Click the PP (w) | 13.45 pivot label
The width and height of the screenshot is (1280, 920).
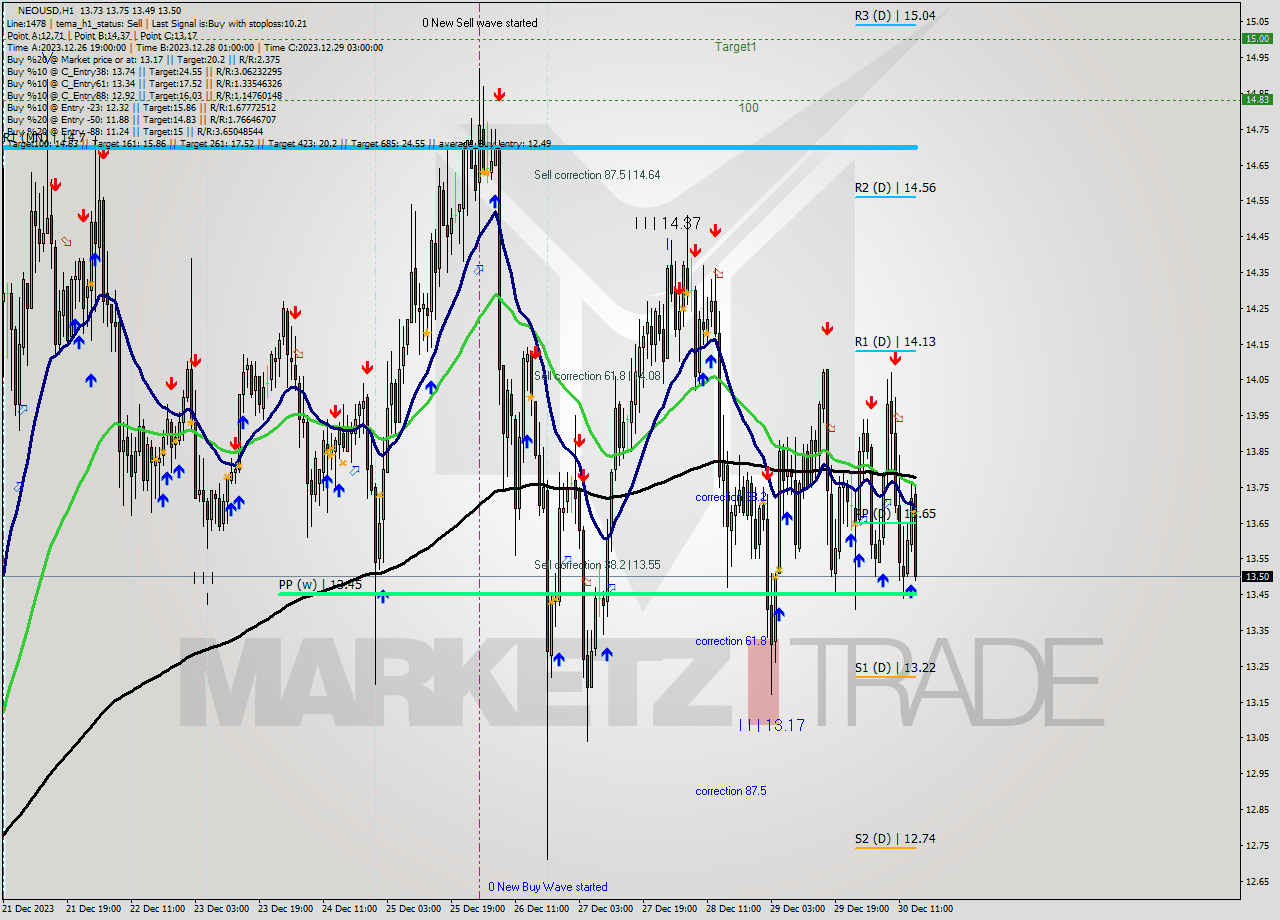point(320,585)
